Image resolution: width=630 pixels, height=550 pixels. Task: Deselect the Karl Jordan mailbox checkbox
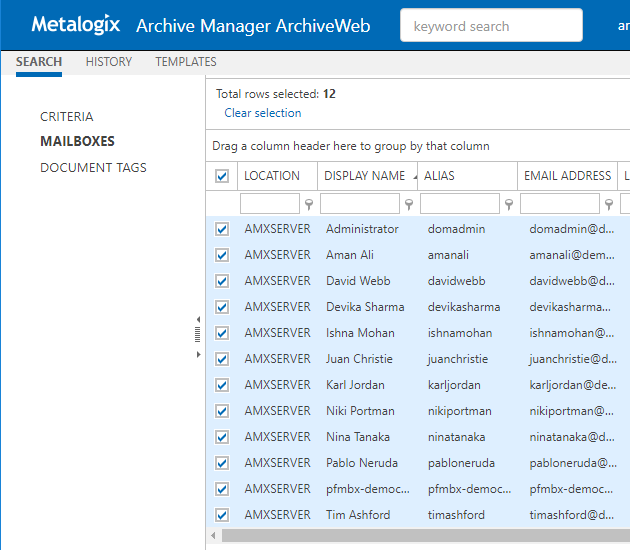tap(222, 385)
